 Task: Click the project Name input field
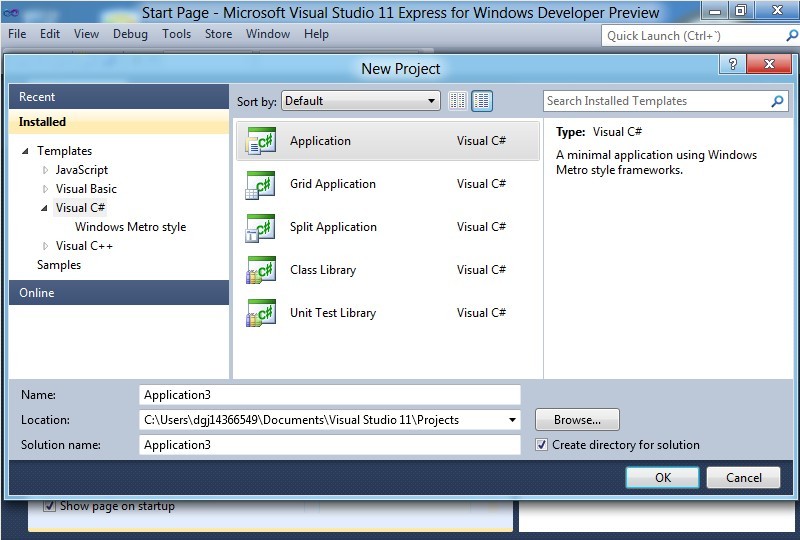click(x=330, y=395)
